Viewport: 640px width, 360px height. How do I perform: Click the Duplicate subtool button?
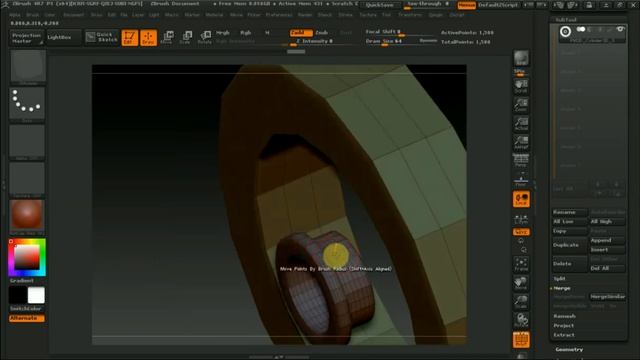569,245
